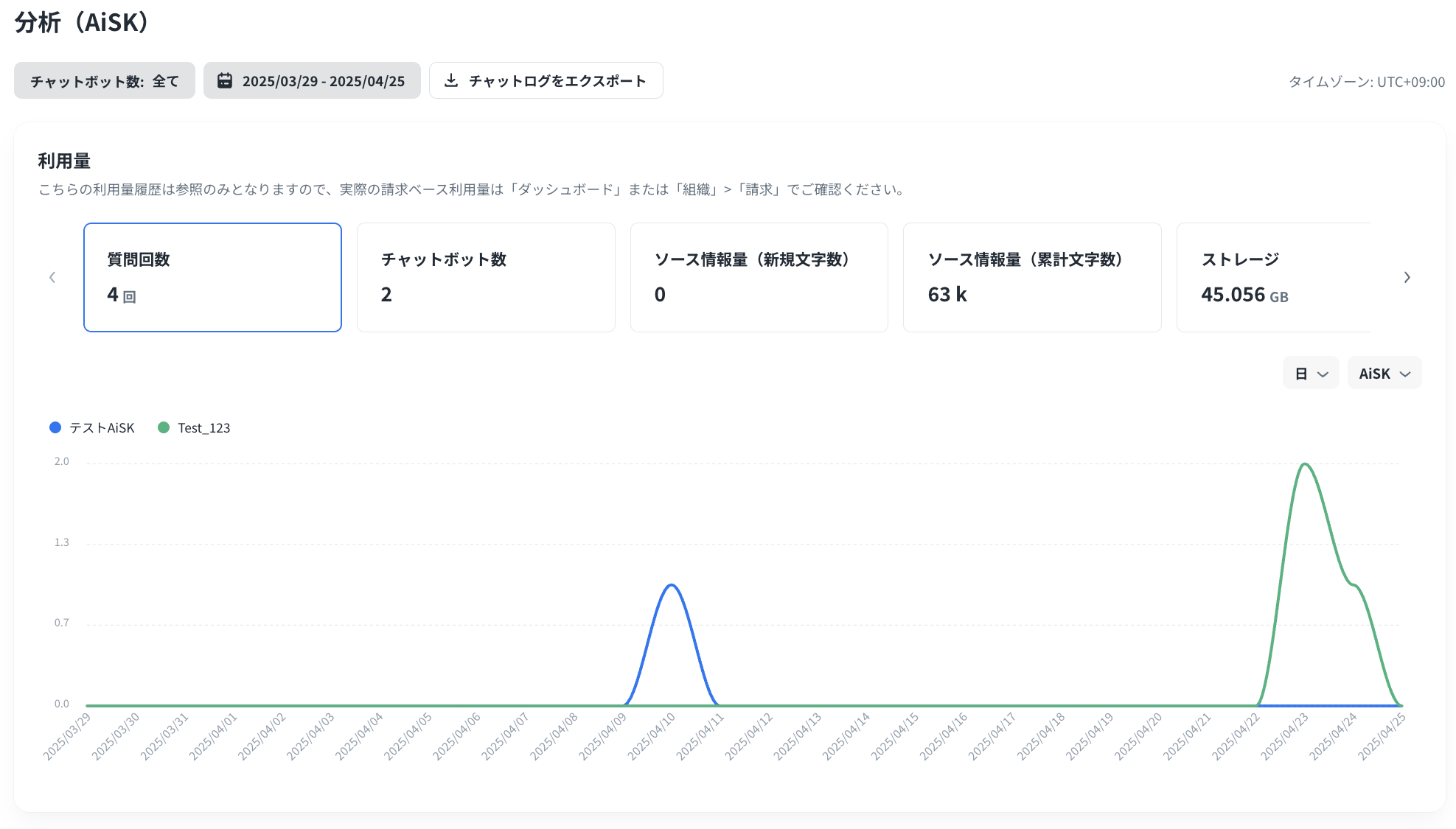Click the 2025/04/01 x-axis date label

tap(214, 735)
